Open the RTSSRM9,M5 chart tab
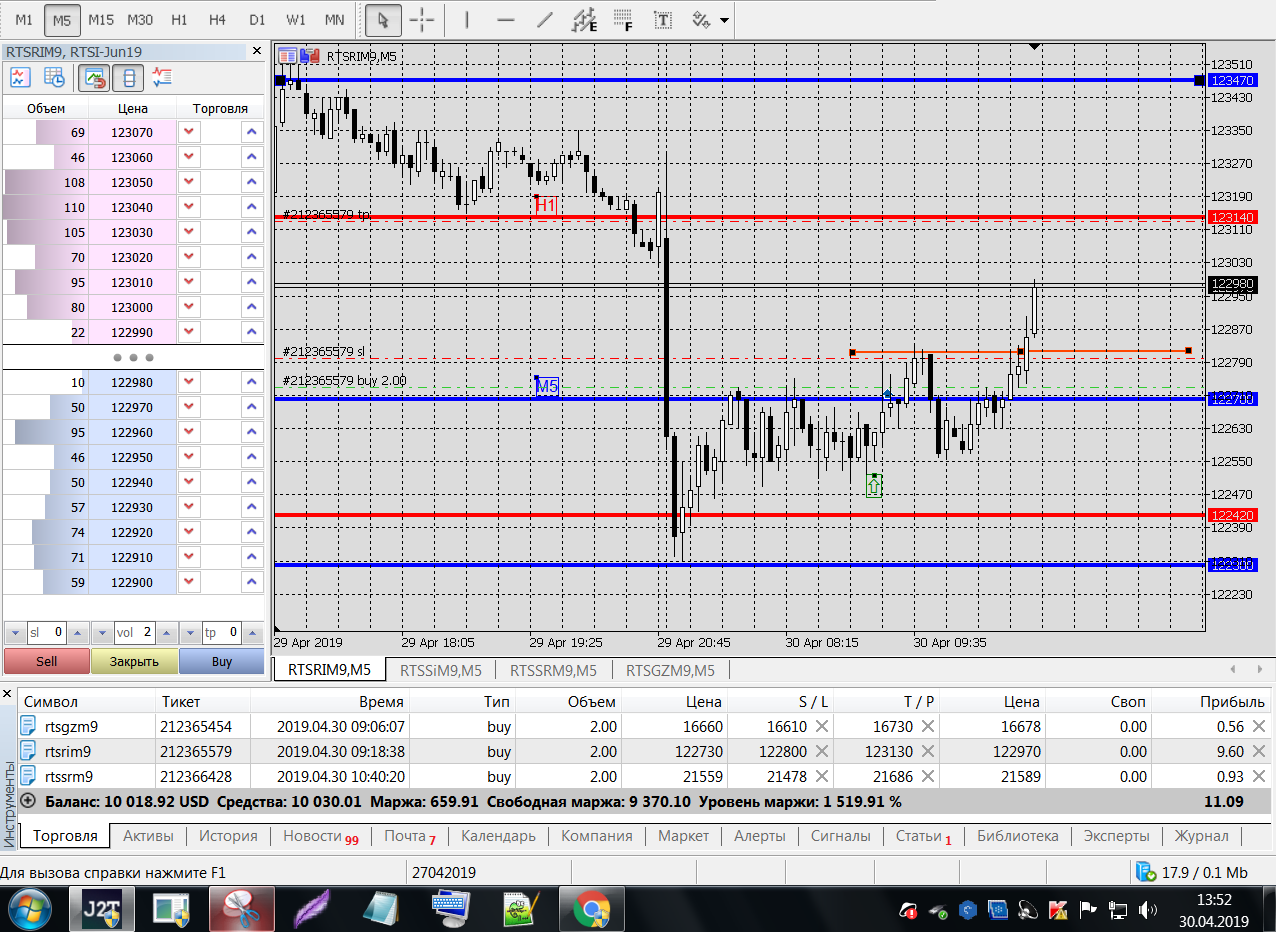This screenshot has width=1276, height=932. pos(553,670)
